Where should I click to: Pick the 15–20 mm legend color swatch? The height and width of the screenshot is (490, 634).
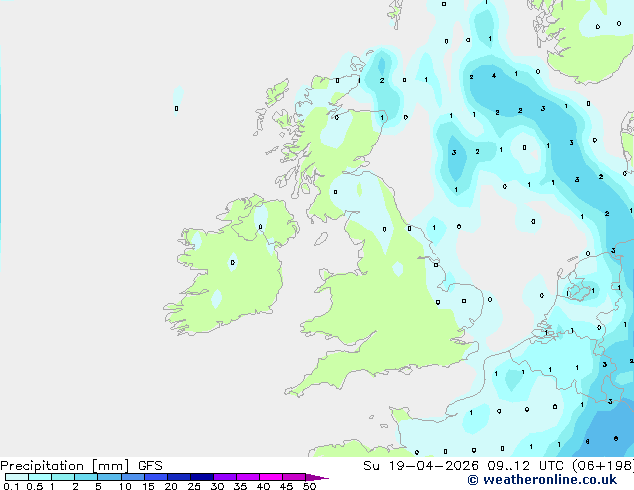(156, 477)
